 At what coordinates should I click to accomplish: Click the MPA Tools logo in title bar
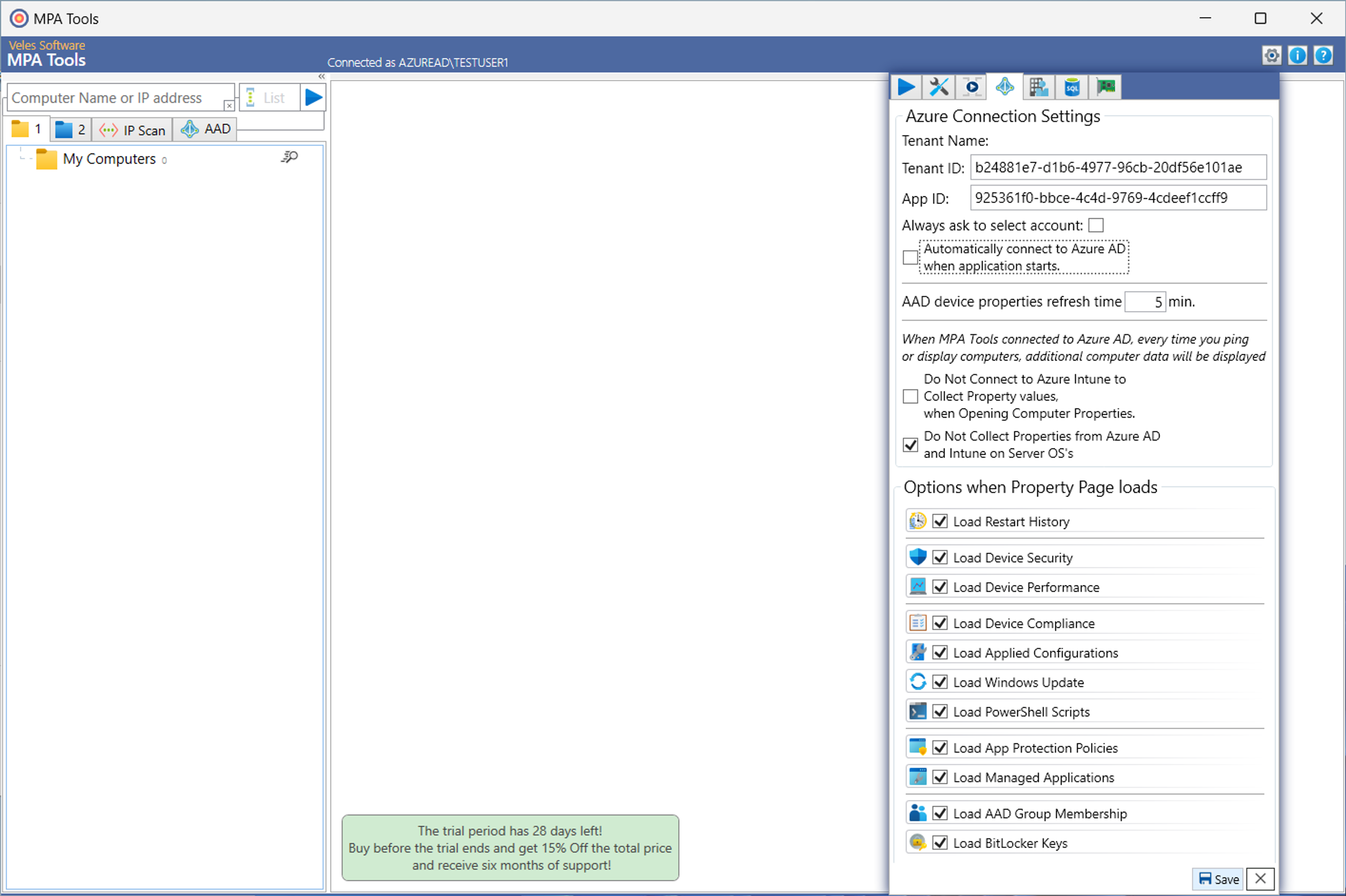tap(19, 18)
